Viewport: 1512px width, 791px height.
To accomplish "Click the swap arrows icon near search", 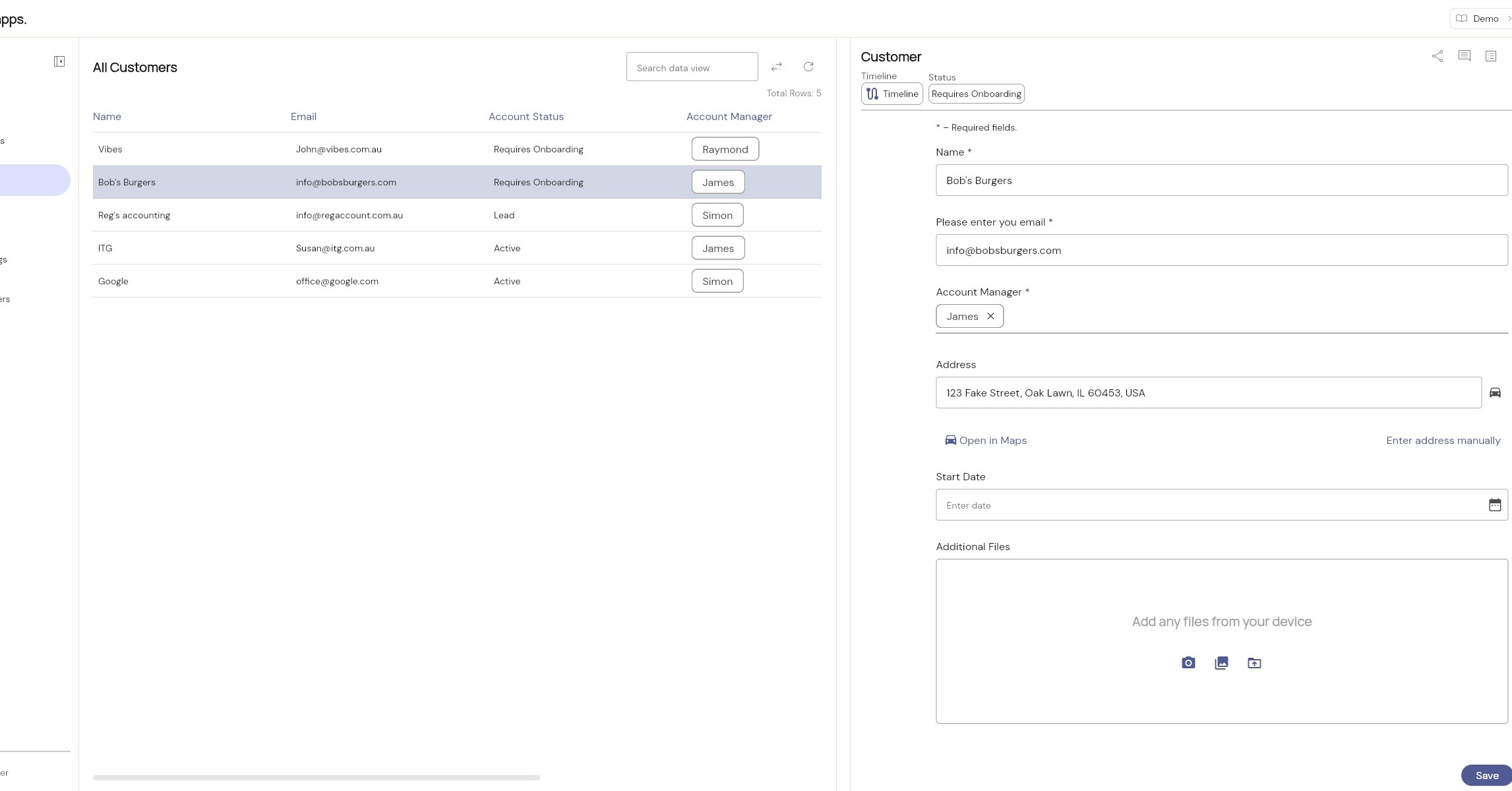I will click(x=777, y=67).
